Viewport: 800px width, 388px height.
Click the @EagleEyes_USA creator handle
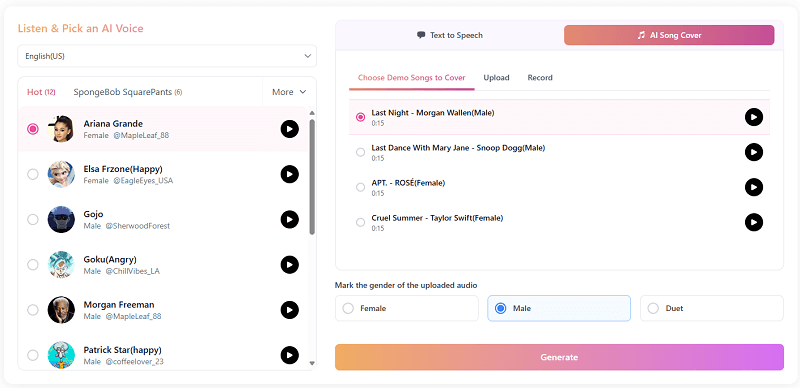(x=143, y=181)
